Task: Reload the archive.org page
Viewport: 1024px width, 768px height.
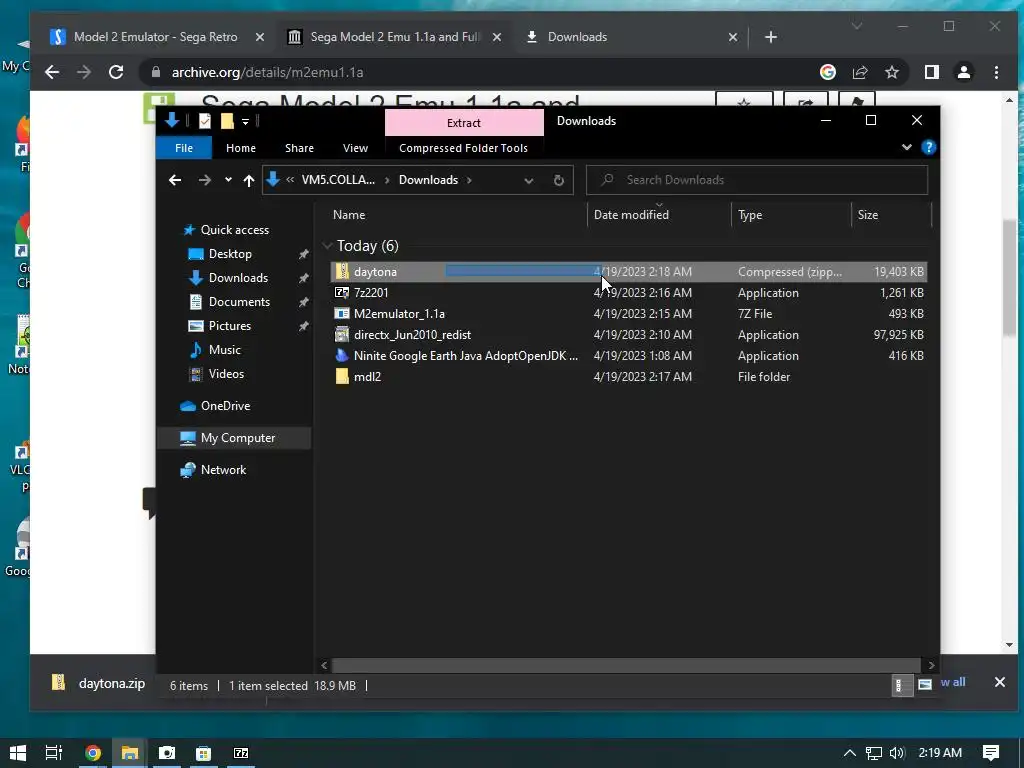Action: coord(116,72)
